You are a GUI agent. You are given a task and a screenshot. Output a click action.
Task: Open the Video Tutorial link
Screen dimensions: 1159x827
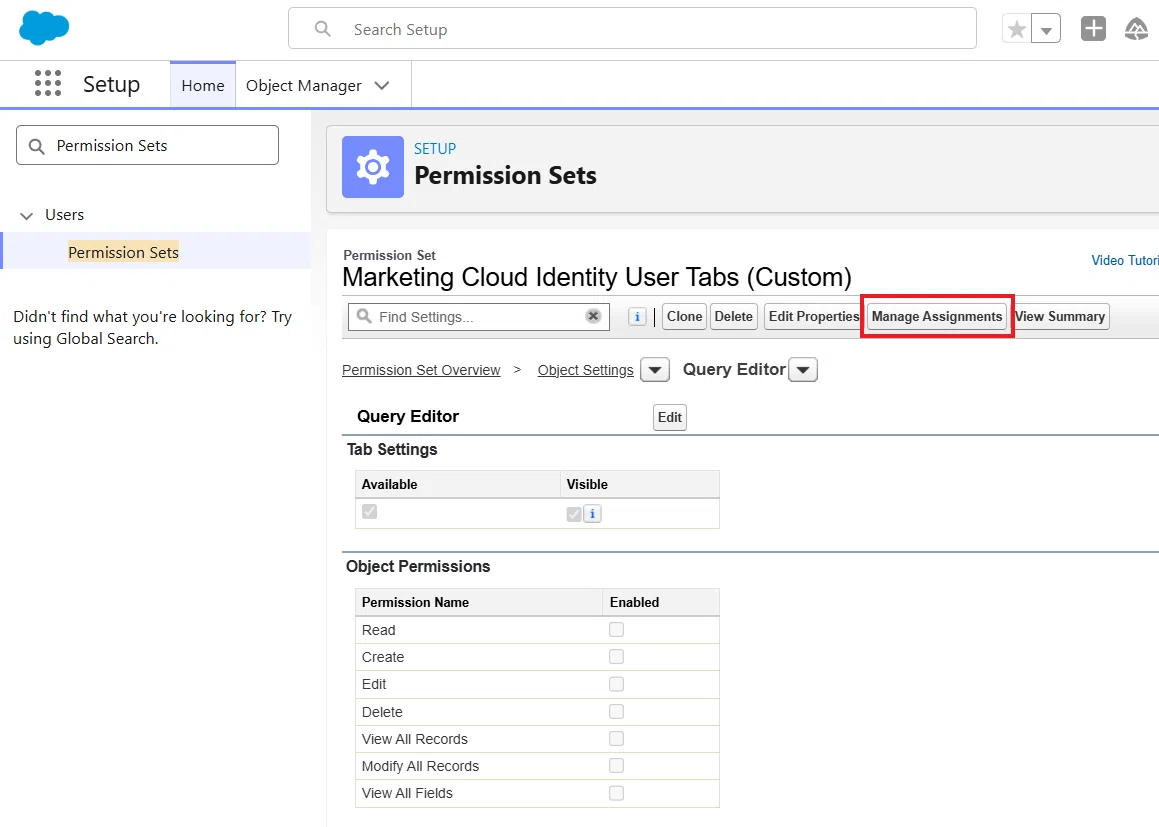(x=1125, y=260)
